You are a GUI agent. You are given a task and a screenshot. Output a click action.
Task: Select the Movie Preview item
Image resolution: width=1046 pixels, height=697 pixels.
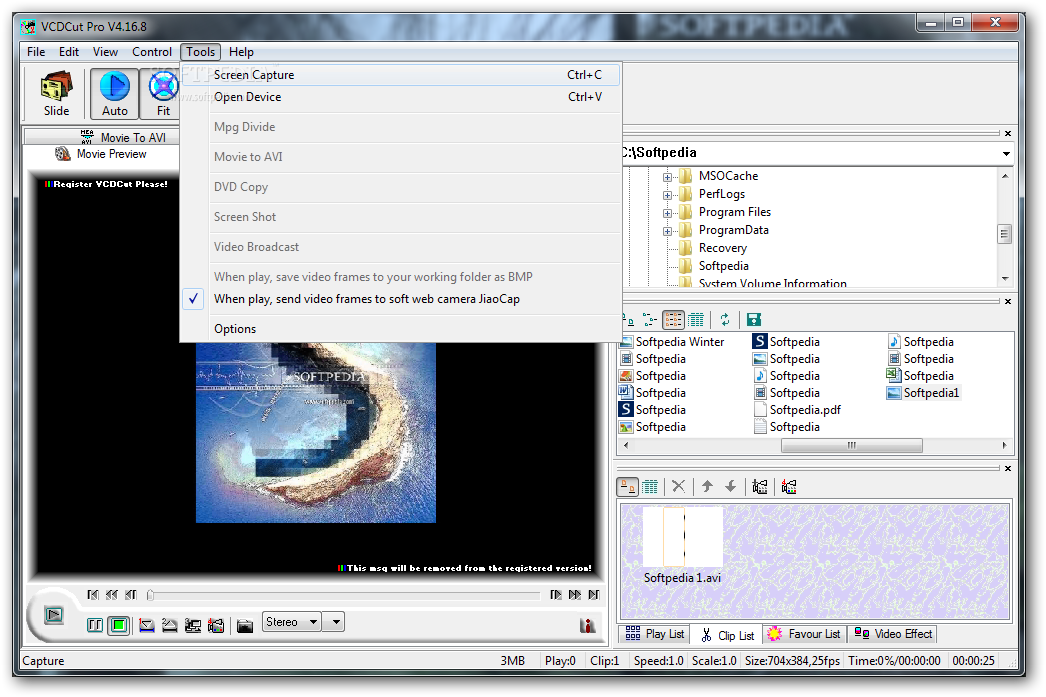click(x=101, y=154)
